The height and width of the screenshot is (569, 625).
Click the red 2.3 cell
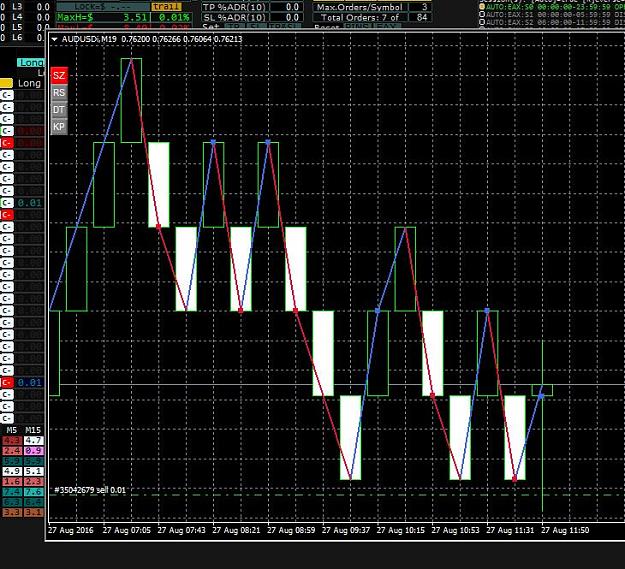[33, 481]
